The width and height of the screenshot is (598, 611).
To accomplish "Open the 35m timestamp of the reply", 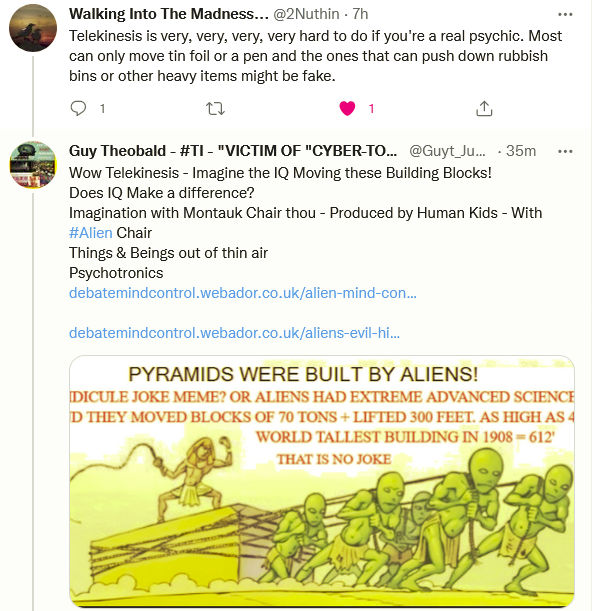I will (521, 151).
